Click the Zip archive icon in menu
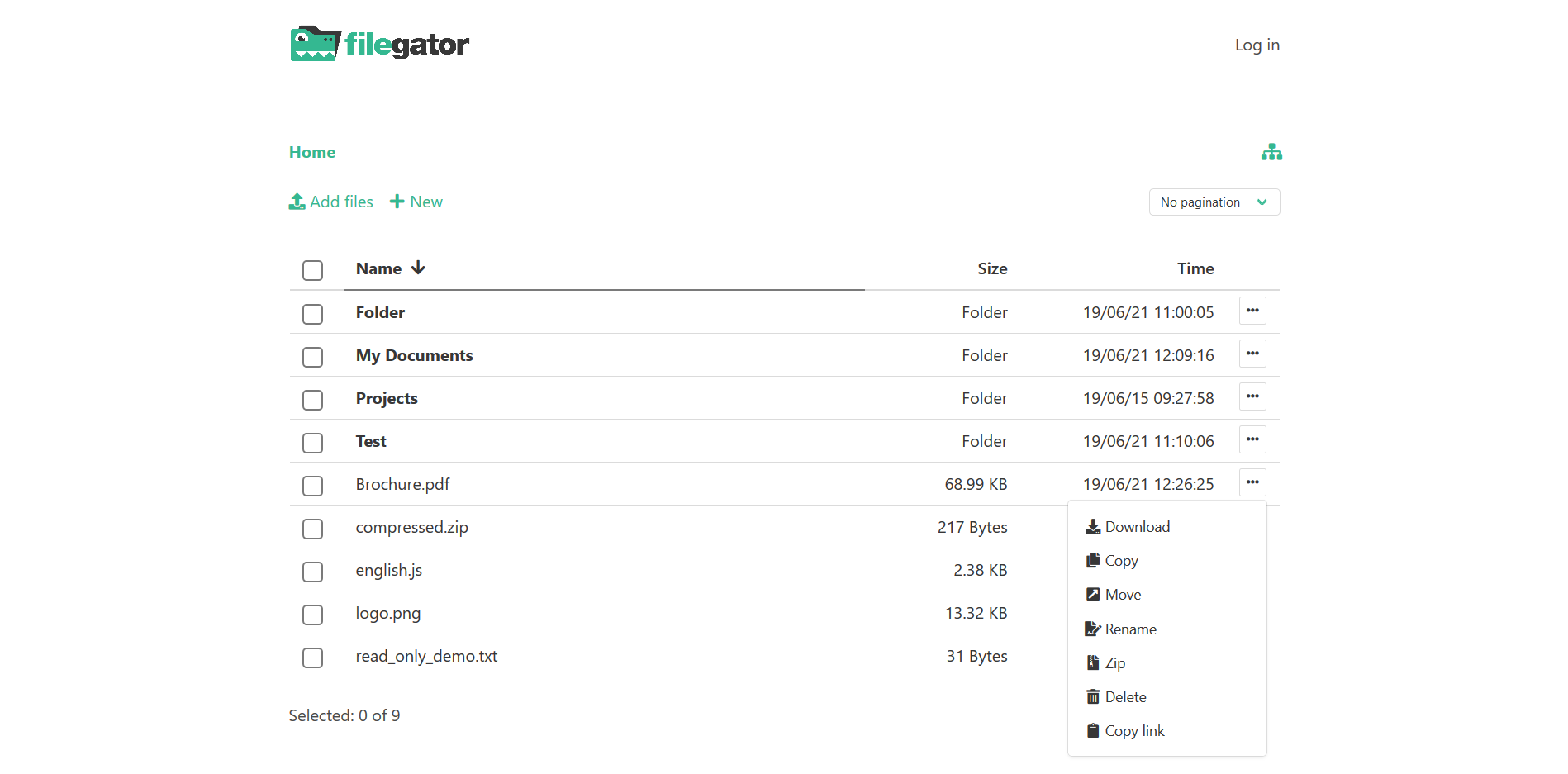 (x=1093, y=663)
